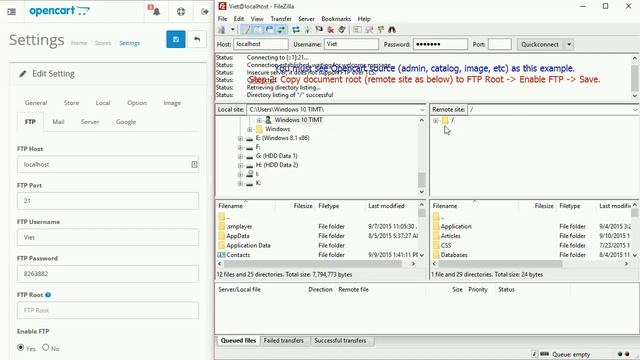This screenshot has height=360, width=640.
Task: Reconnect to the last server icon
Action: 342,30
